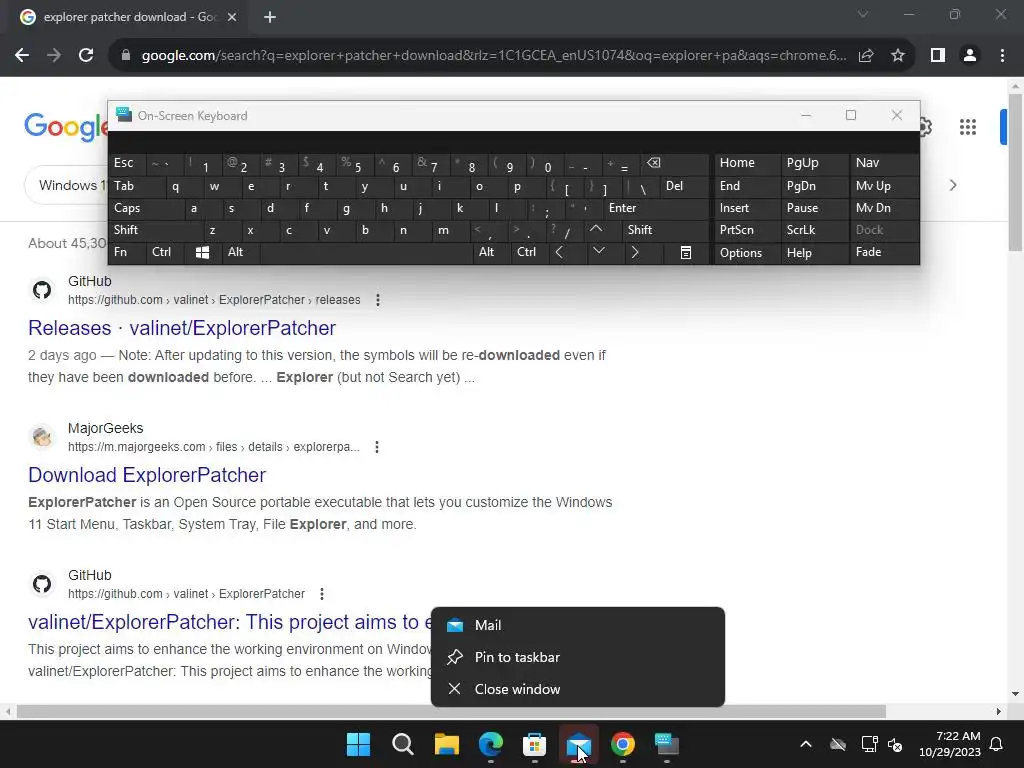Open Chrome tab search dropdown
The height and width of the screenshot is (768, 1024).
[863, 14]
